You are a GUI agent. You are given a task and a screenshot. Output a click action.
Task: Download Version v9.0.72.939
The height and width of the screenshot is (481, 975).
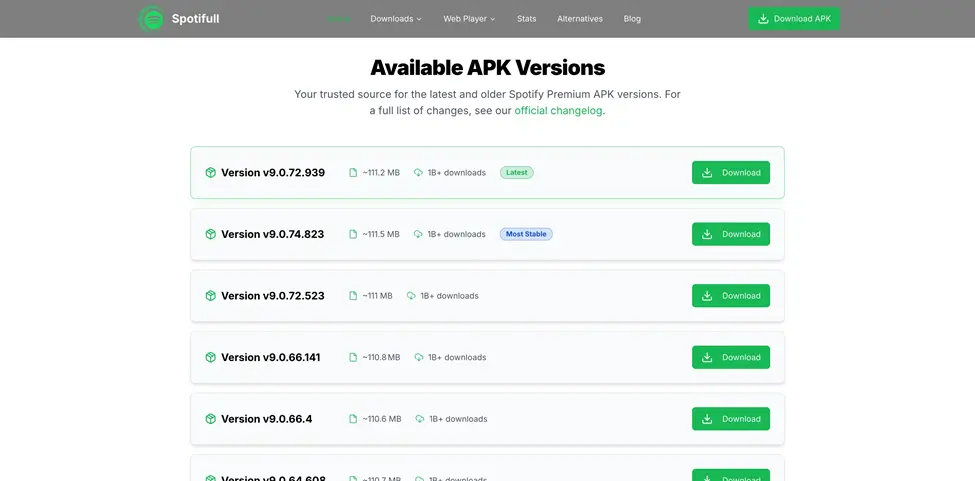click(731, 173)
